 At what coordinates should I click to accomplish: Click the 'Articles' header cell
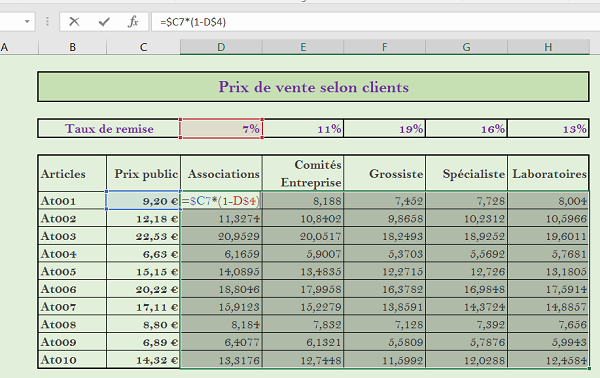click(72, 174)
